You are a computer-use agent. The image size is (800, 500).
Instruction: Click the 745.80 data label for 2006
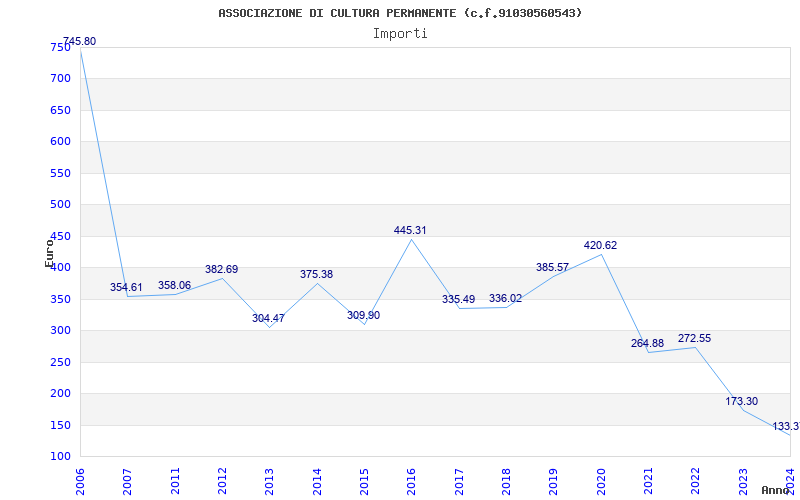click(x=79, y=41)
